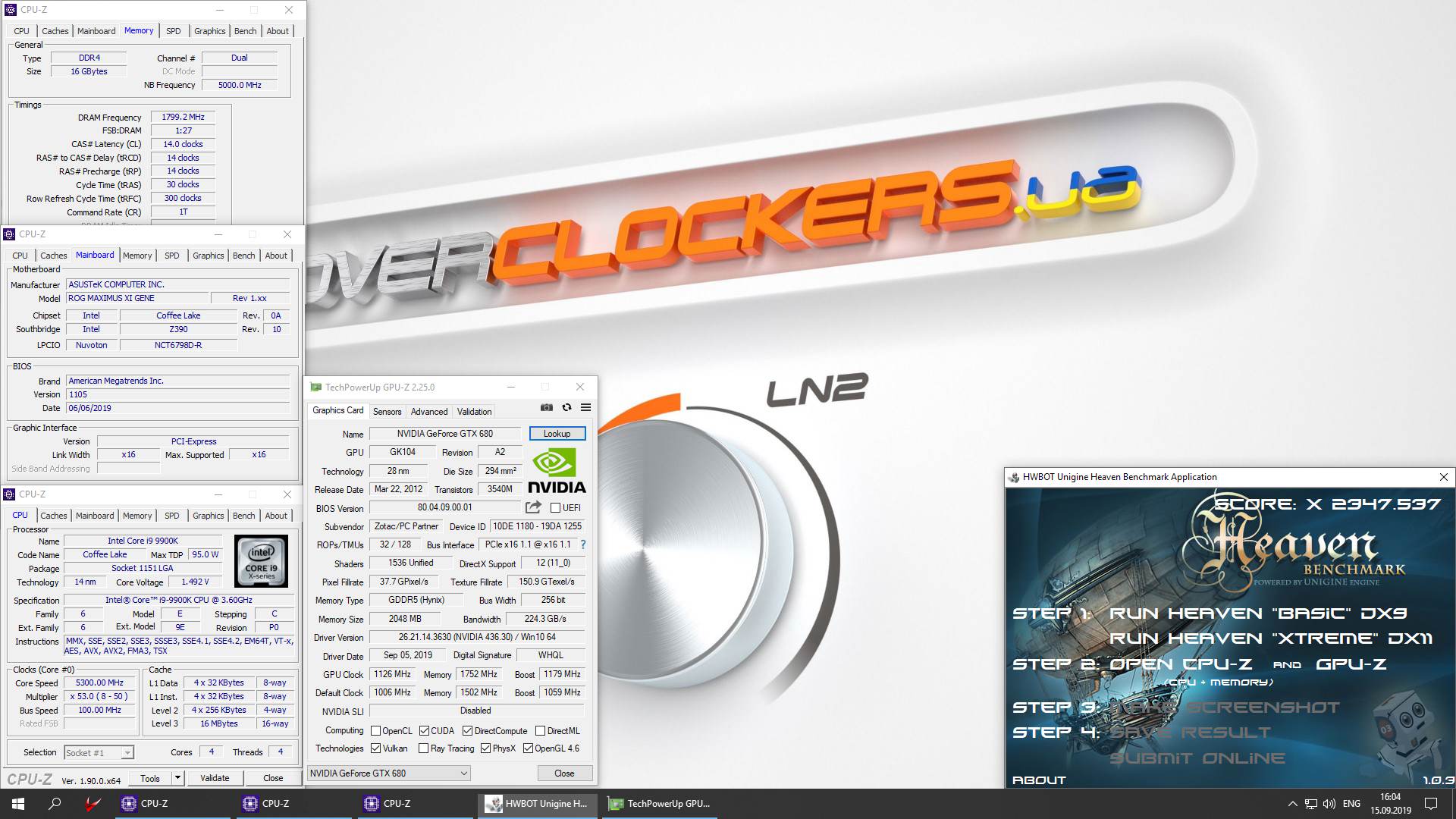Open GPU-Z from the Heaven step 2
Image resolution: width=1456 pixels, height=819 pixels.
(1351, 664)
